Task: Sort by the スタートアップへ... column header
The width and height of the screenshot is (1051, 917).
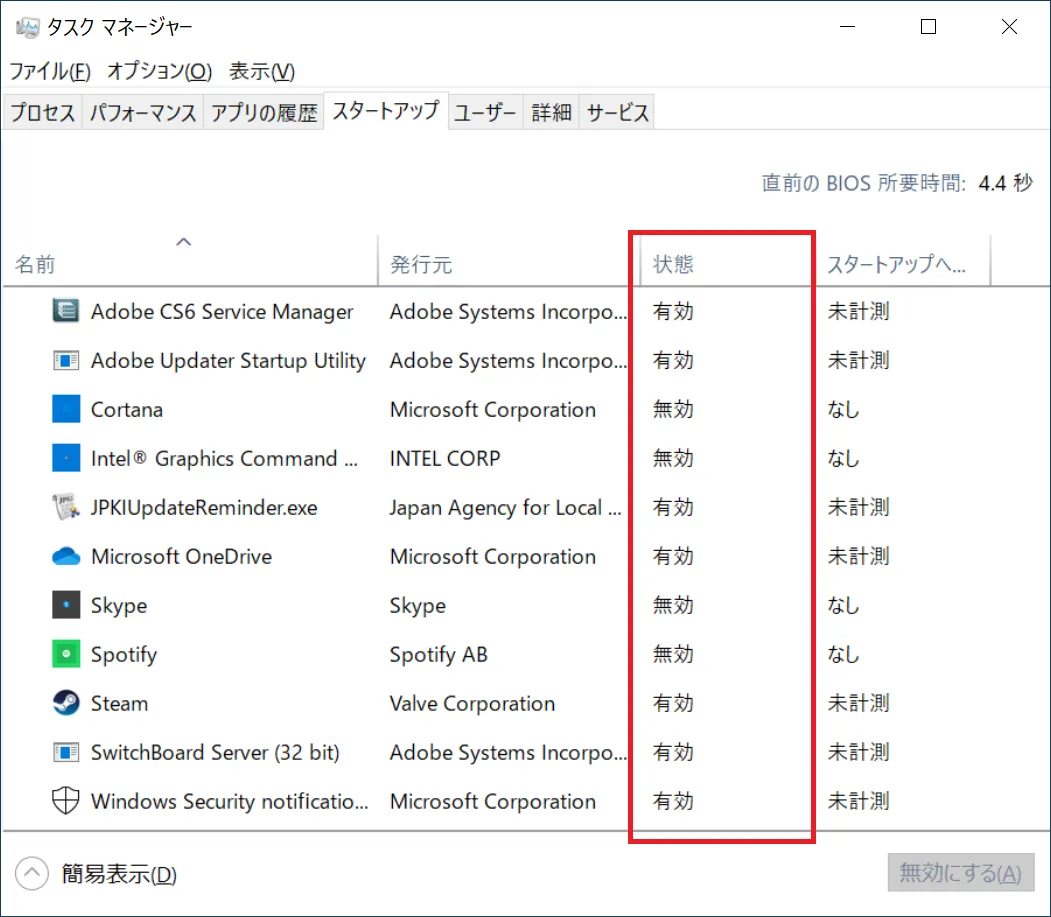Action: click(x=902, y=259)
